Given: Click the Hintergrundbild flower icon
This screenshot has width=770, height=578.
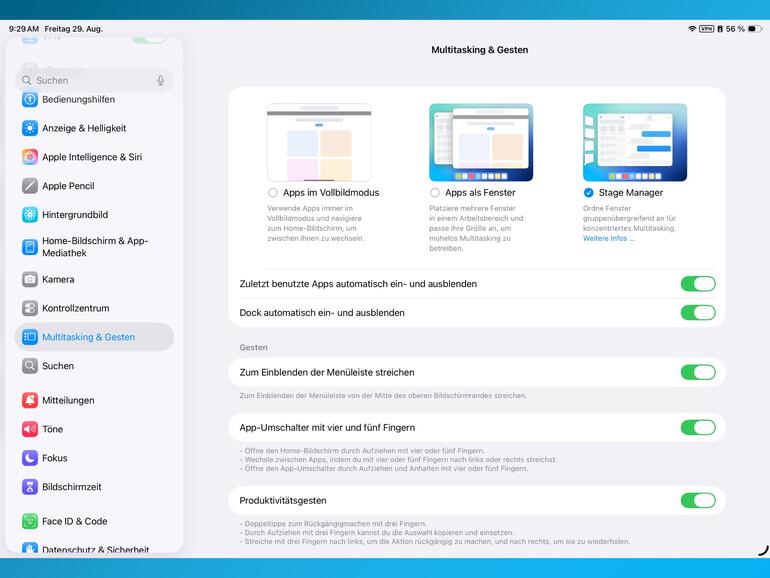Looking at the screenshot, I should (30, 215).
